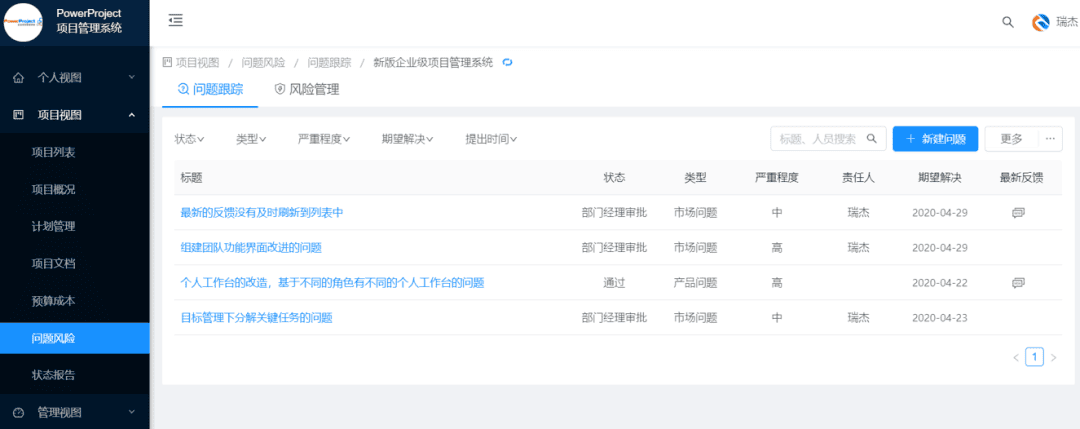Image resolution: width=1080 pixels, height=429 pixels.
Task: Open issue 个人工作台的改造，基于不同的角色
Action: (x=333, y=283)
